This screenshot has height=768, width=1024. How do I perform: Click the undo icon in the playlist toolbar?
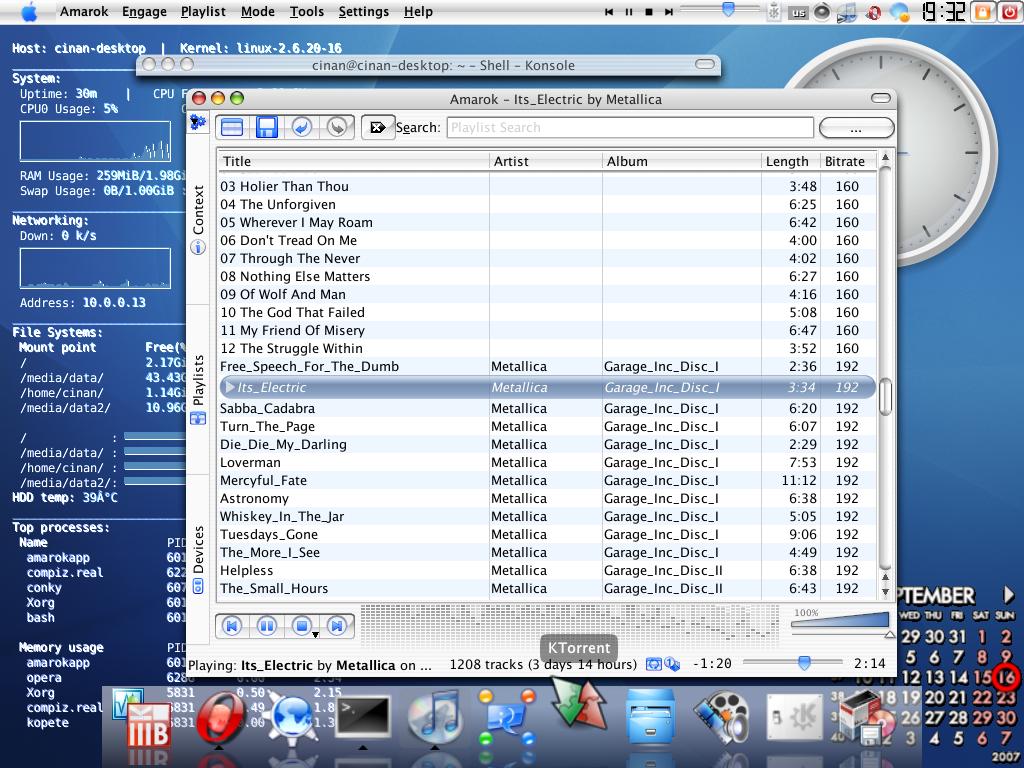302,127
